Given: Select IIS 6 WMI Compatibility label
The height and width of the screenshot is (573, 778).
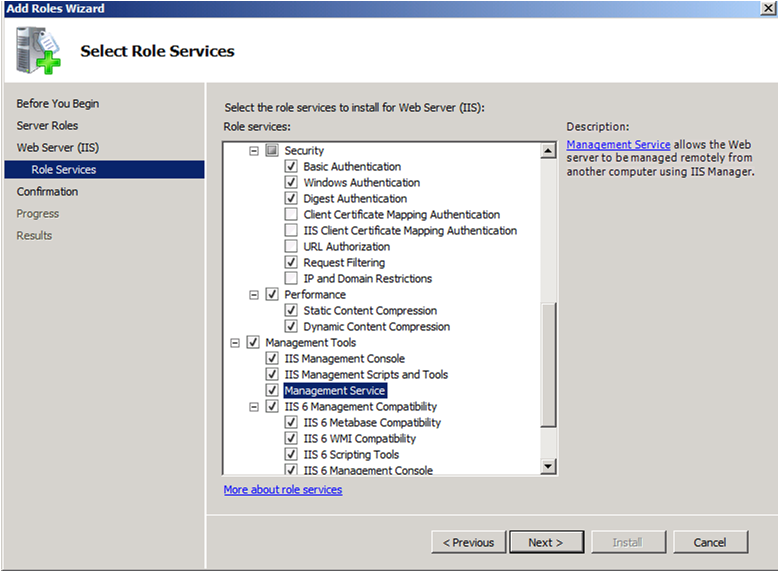Looking at the screenshot, I should tap(360, 439).
